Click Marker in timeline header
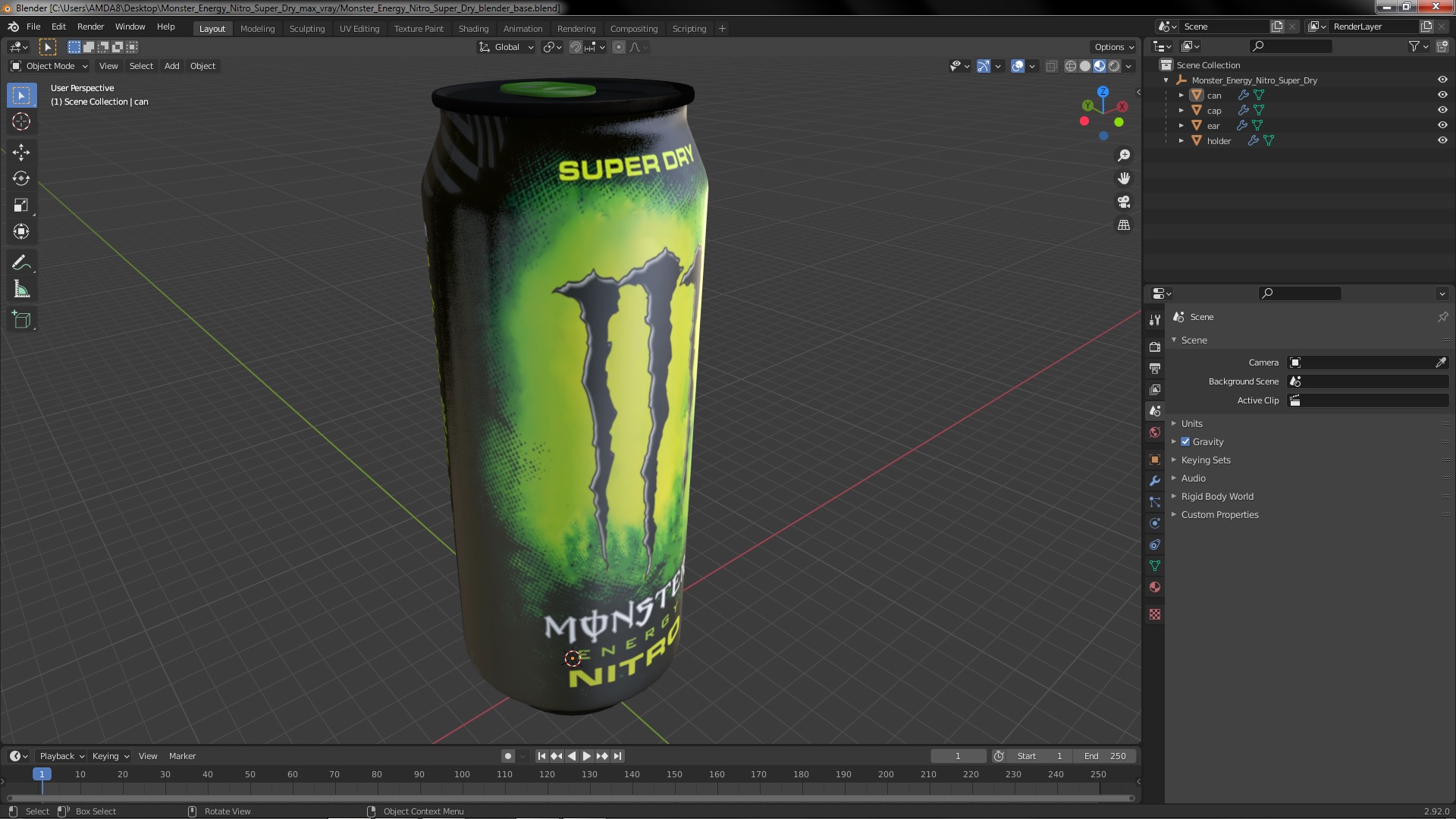The image size is (1456, 819). [182, 756]
